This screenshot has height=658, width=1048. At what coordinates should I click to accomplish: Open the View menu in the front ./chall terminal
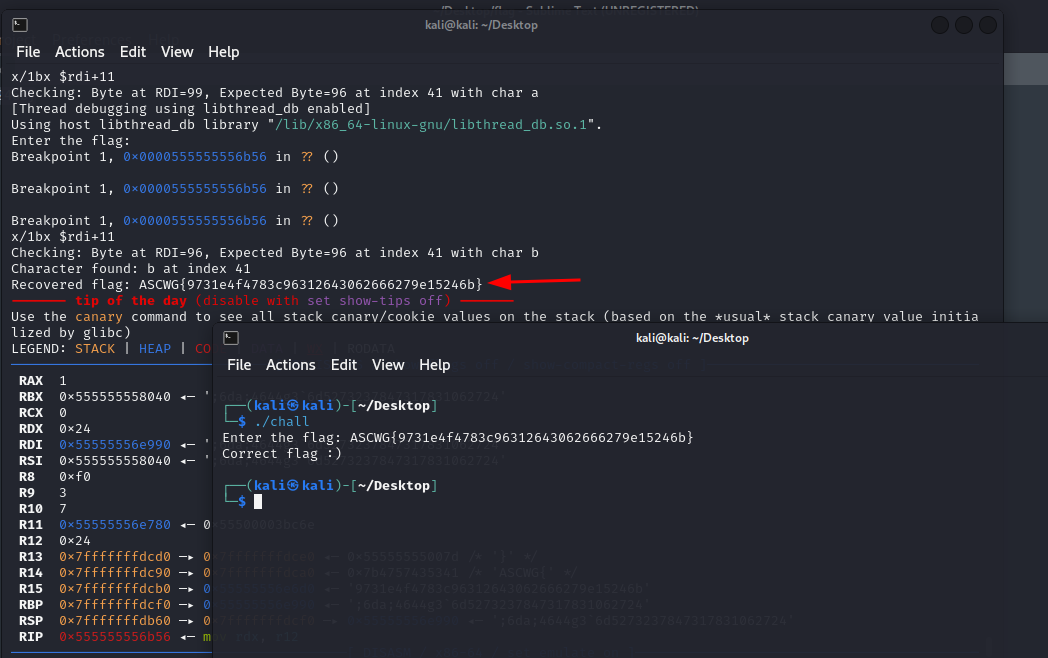click(x=388, y=365)
